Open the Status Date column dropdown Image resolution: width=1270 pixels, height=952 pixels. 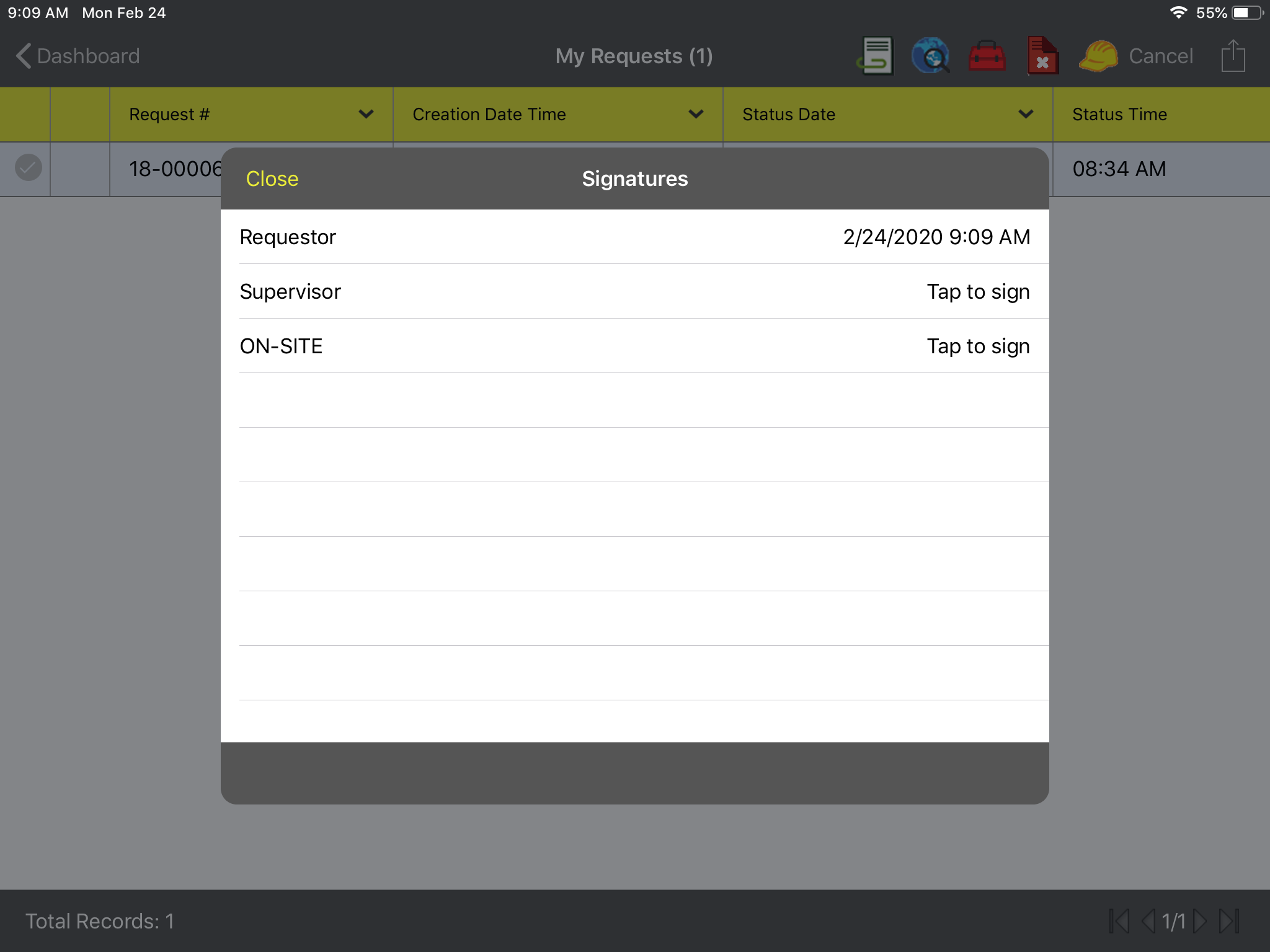[1026, 114]
